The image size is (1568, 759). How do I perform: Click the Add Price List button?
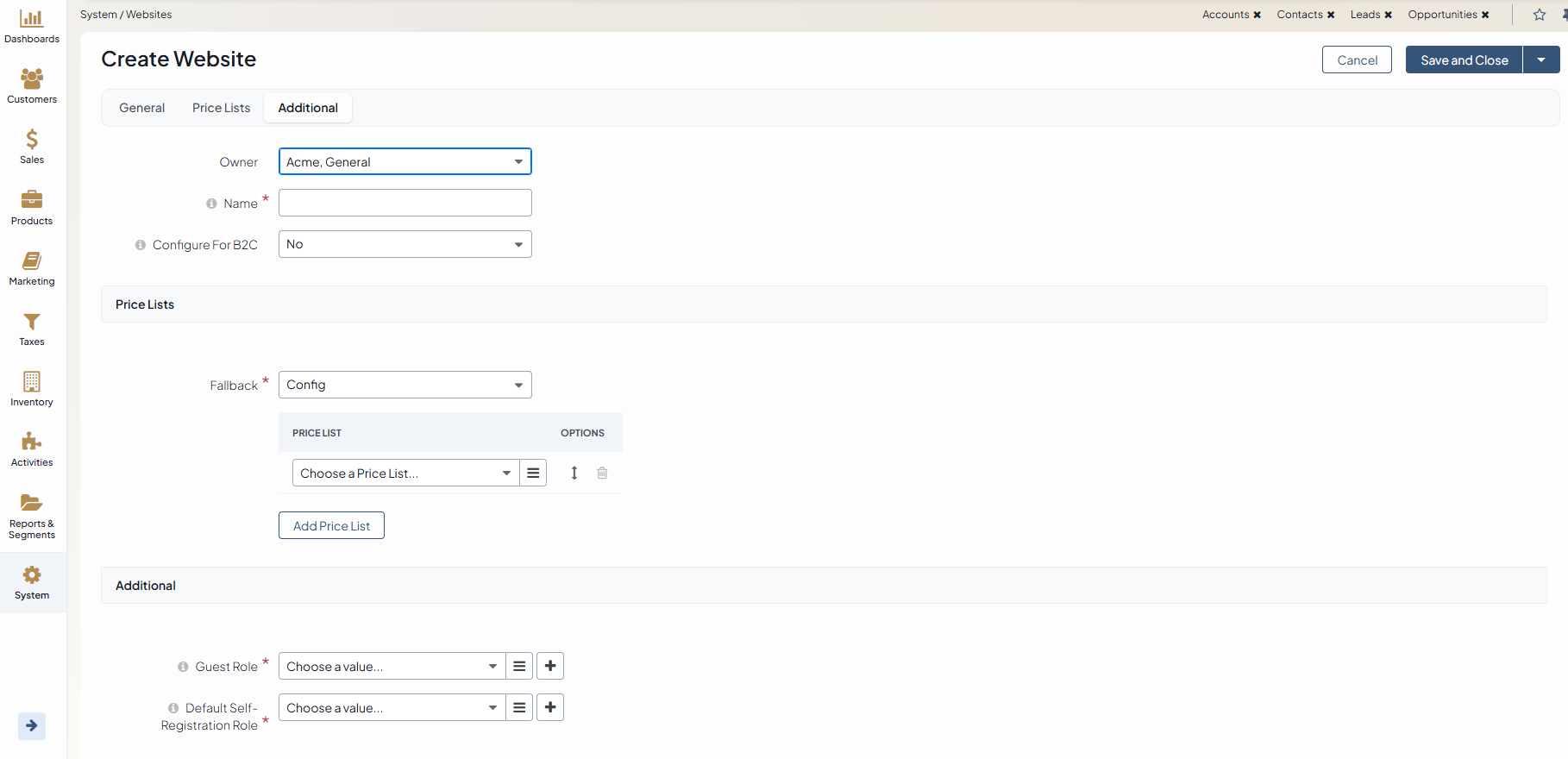click(331, 525)
